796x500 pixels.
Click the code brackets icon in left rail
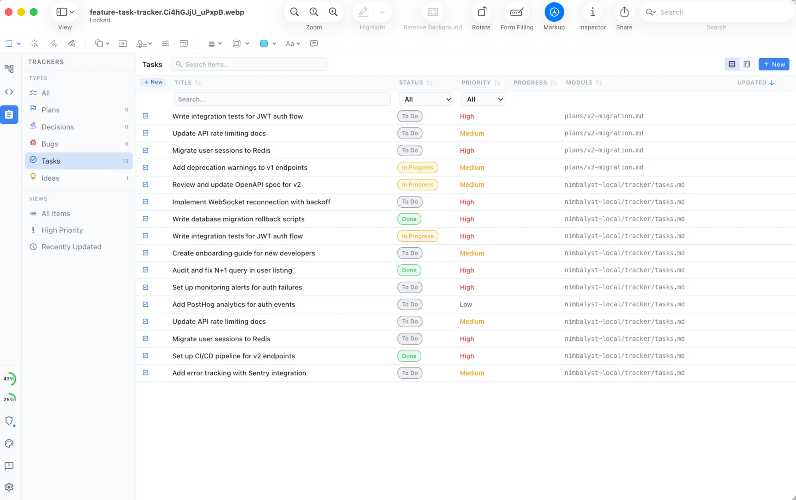pos(9,91)
